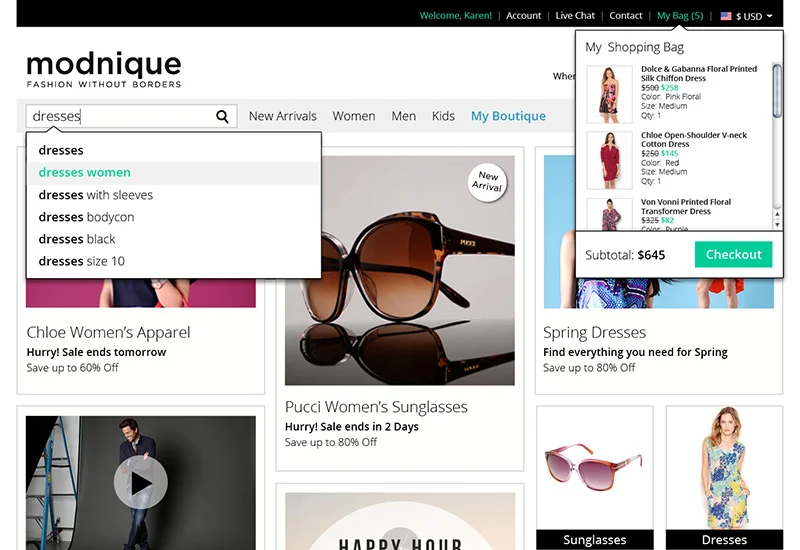Click Chloe Open-Shoulder V-neck dress title
Viewport: 800px width, 550px height.
[x=693, y=139]
